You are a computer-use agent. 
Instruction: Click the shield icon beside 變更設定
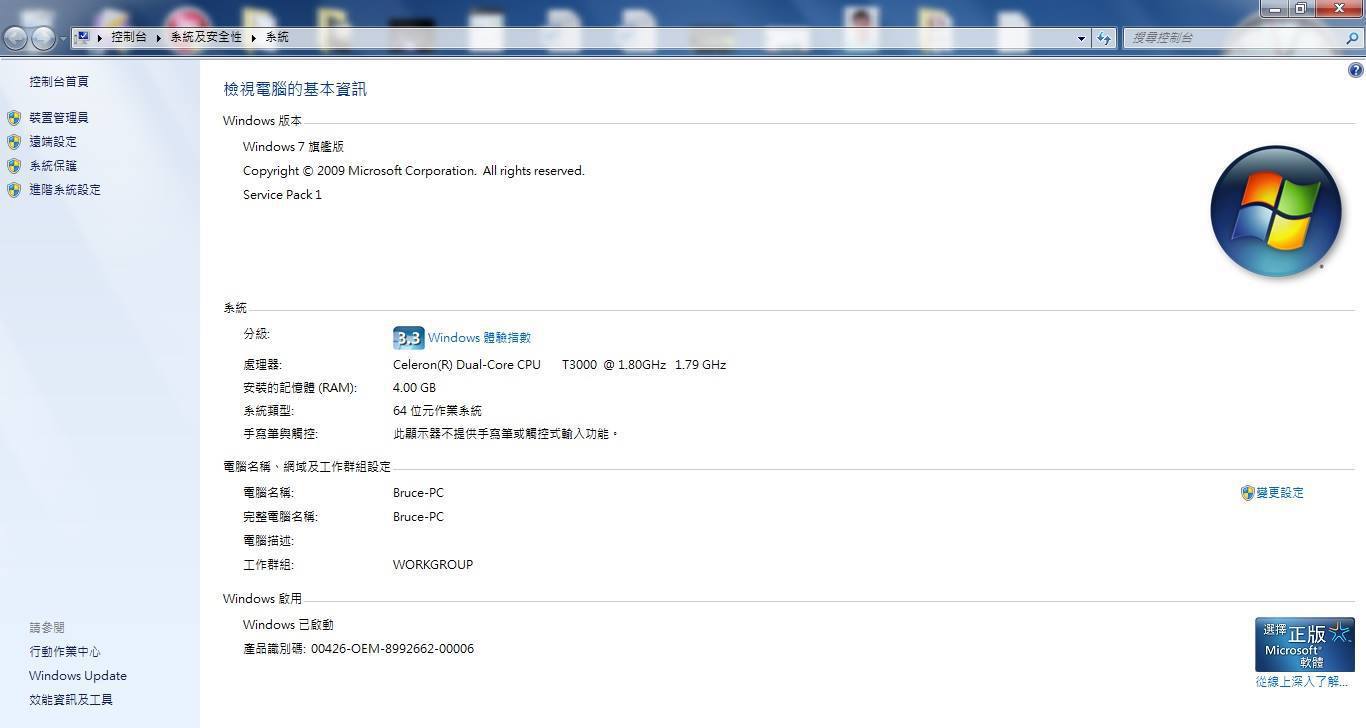coord(1247,493)
